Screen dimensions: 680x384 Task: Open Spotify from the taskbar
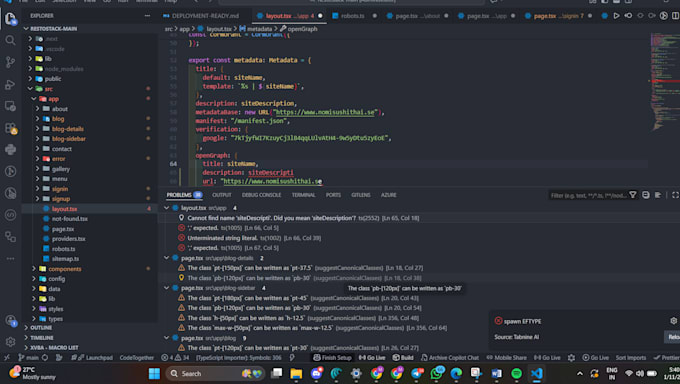(516, 373)
